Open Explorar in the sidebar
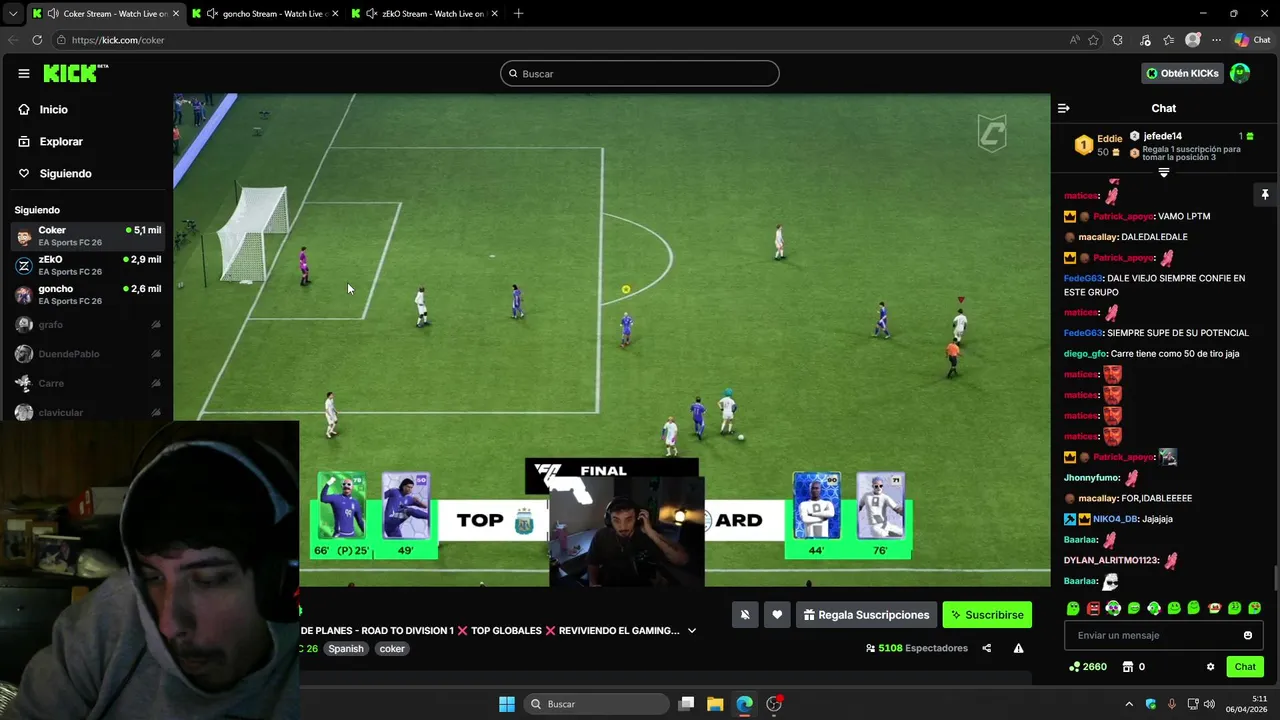The width and height of the screenshot is (1280, 720). 61,142
